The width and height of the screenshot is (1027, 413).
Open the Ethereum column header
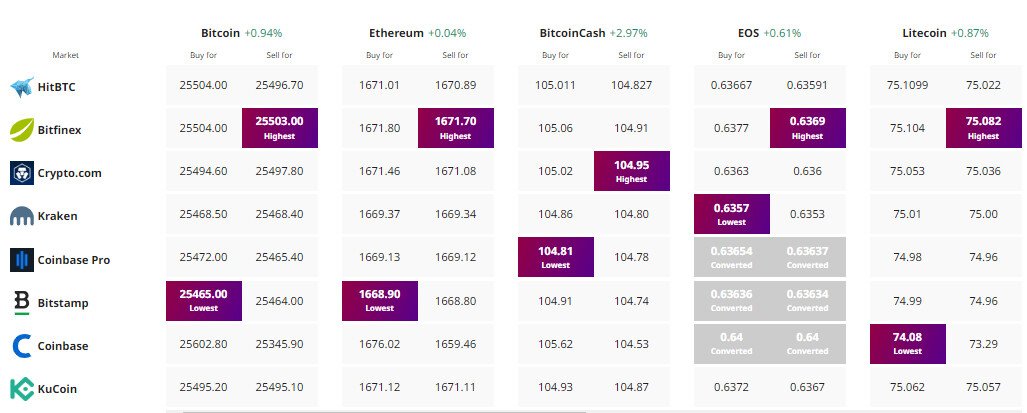coord(396,33)
